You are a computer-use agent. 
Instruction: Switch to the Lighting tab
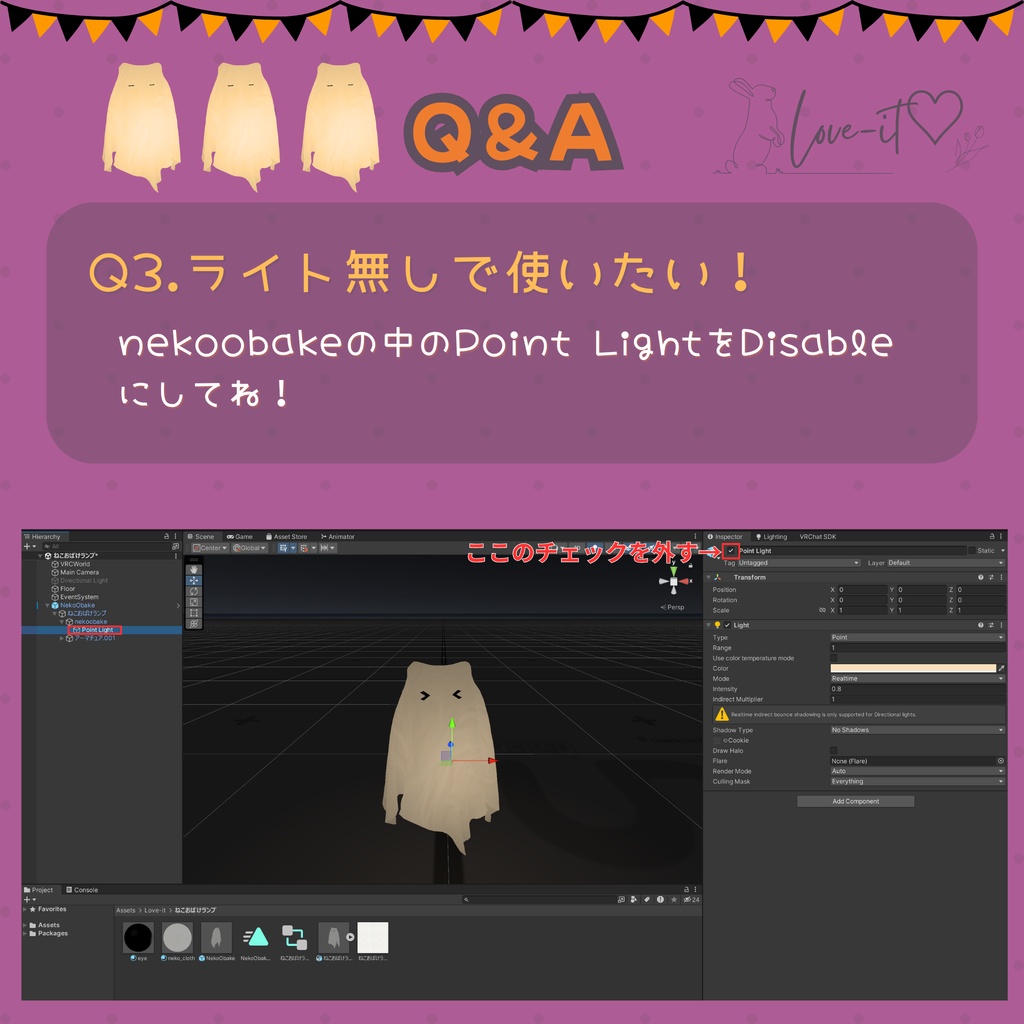pos(771,536)
